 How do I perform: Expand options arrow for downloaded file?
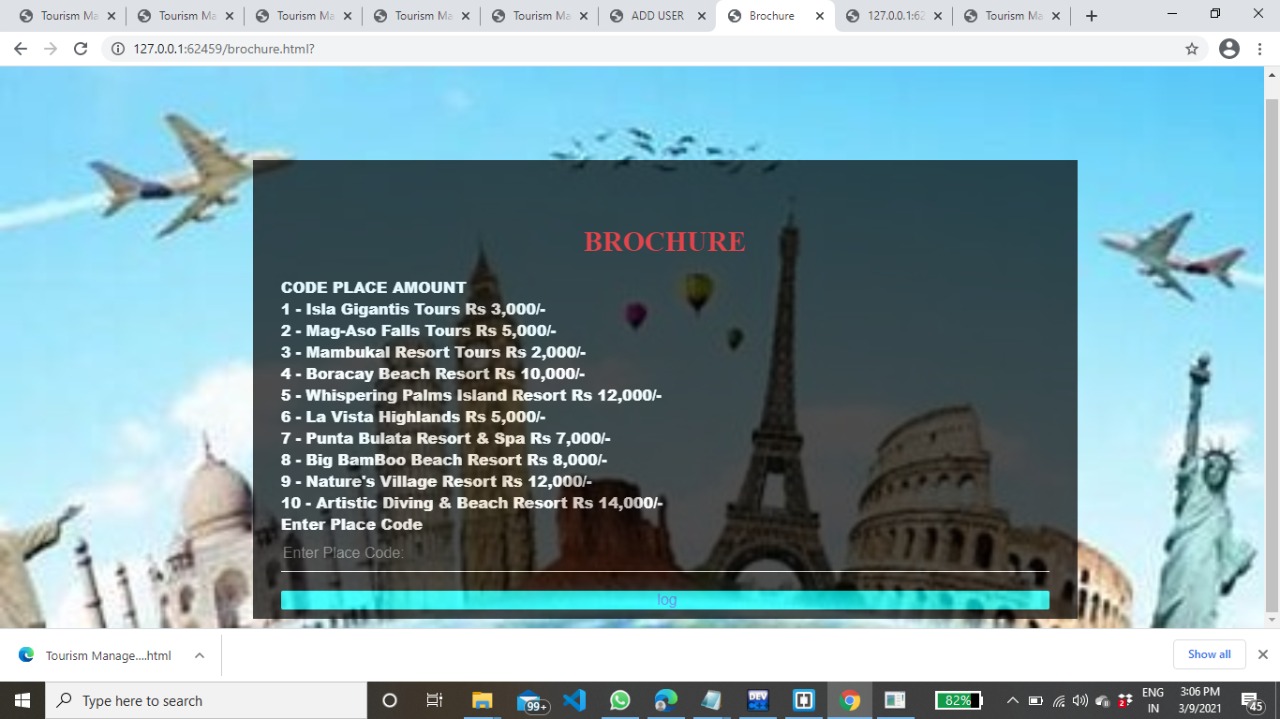pyautogui.click(x=199, y=655)
